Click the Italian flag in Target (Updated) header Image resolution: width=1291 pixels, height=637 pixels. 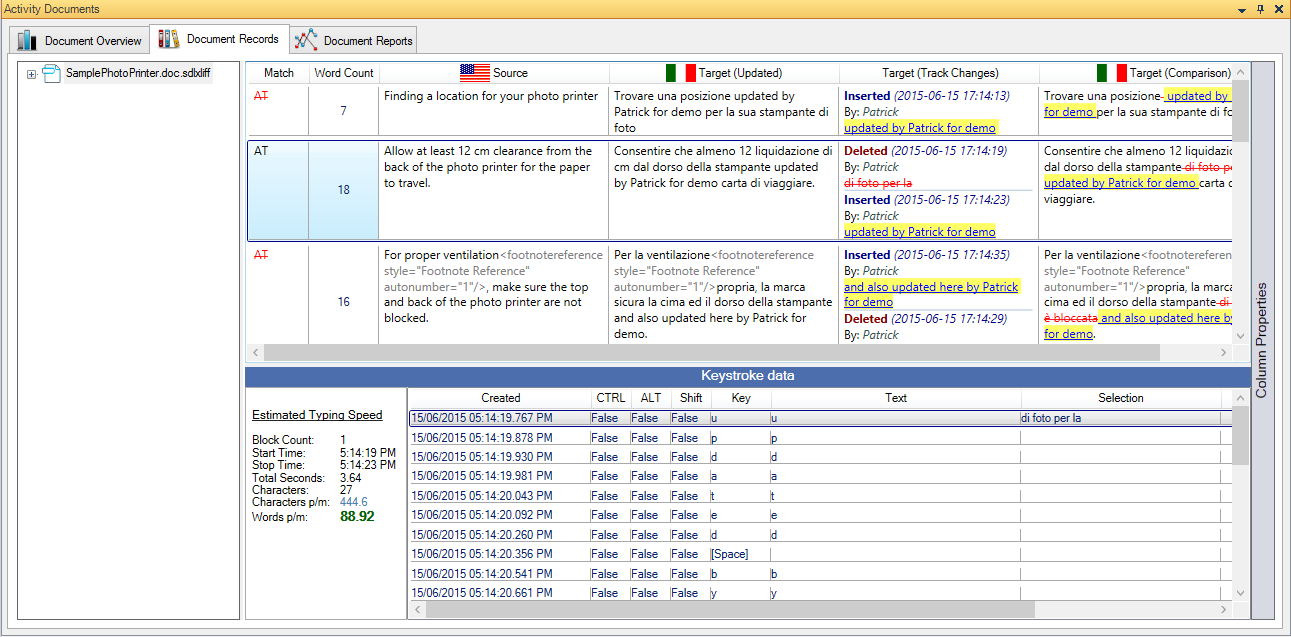click(x=681, y=73)
